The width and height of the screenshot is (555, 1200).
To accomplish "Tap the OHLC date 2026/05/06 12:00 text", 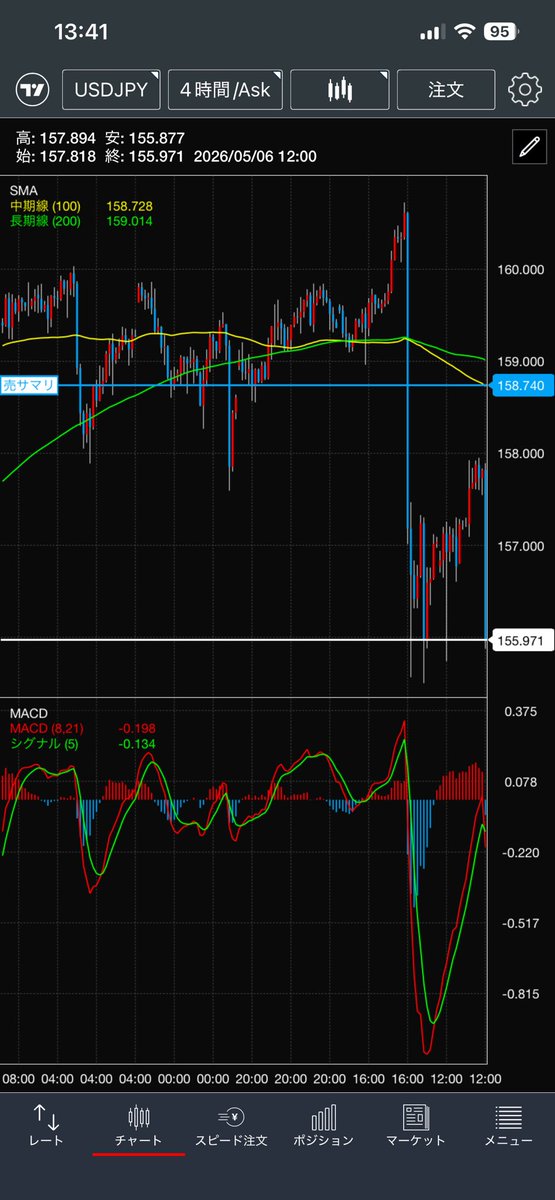I will pyautogui.click(x=257, y=156).
